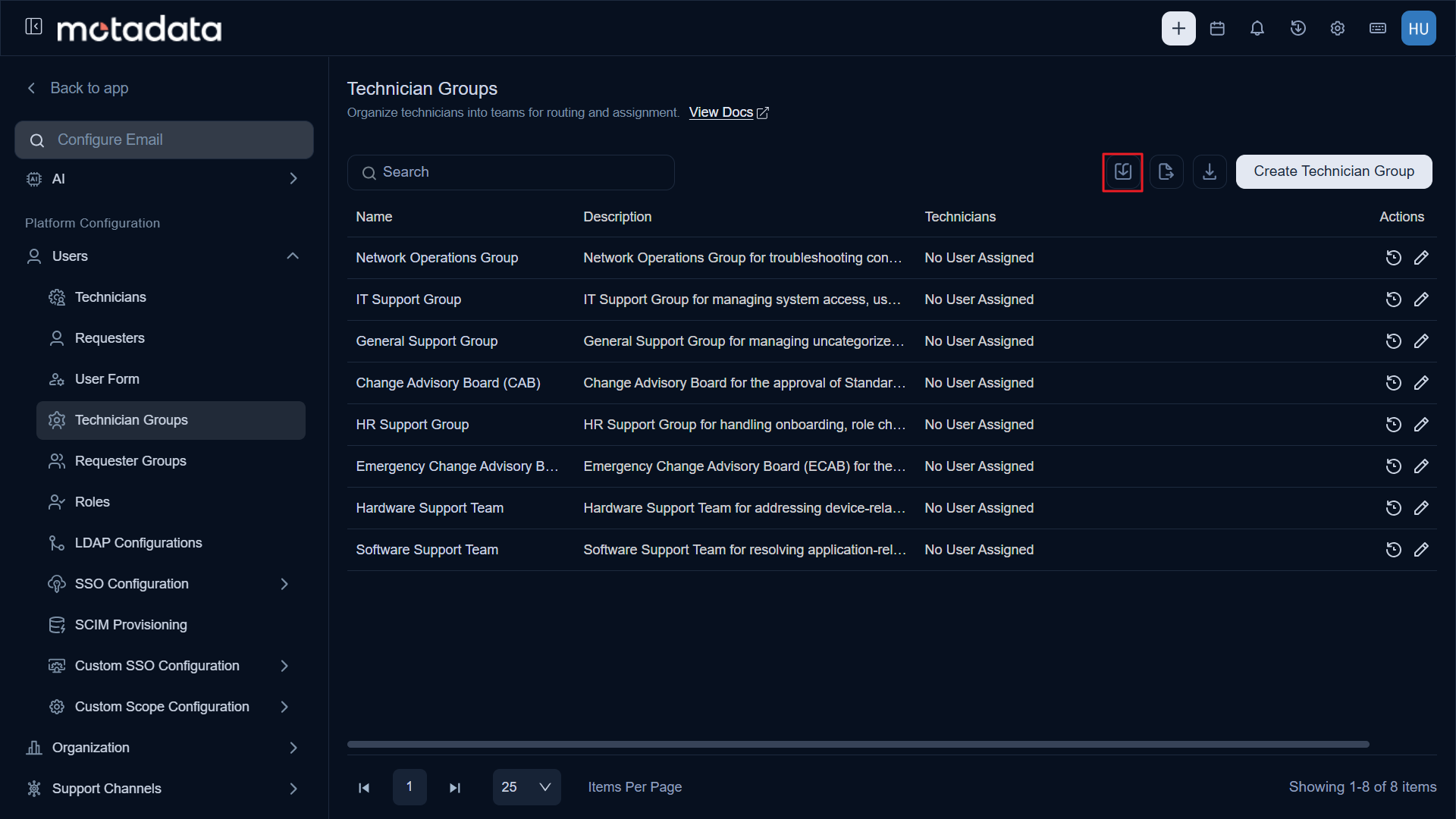Image resolution: width=1456 pixels, height=819 pixels.
Task: Open the HU user avatar
Action: 1418,29
